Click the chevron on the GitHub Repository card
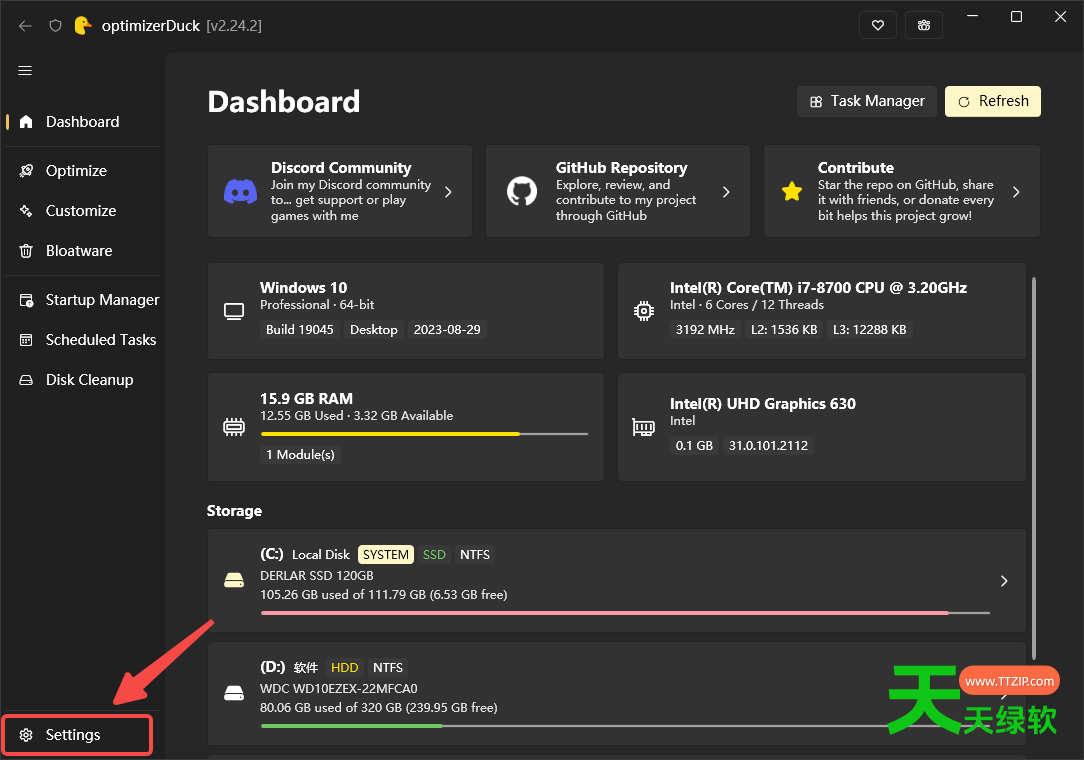This screenshot has width=1084, height=760. 726,192
